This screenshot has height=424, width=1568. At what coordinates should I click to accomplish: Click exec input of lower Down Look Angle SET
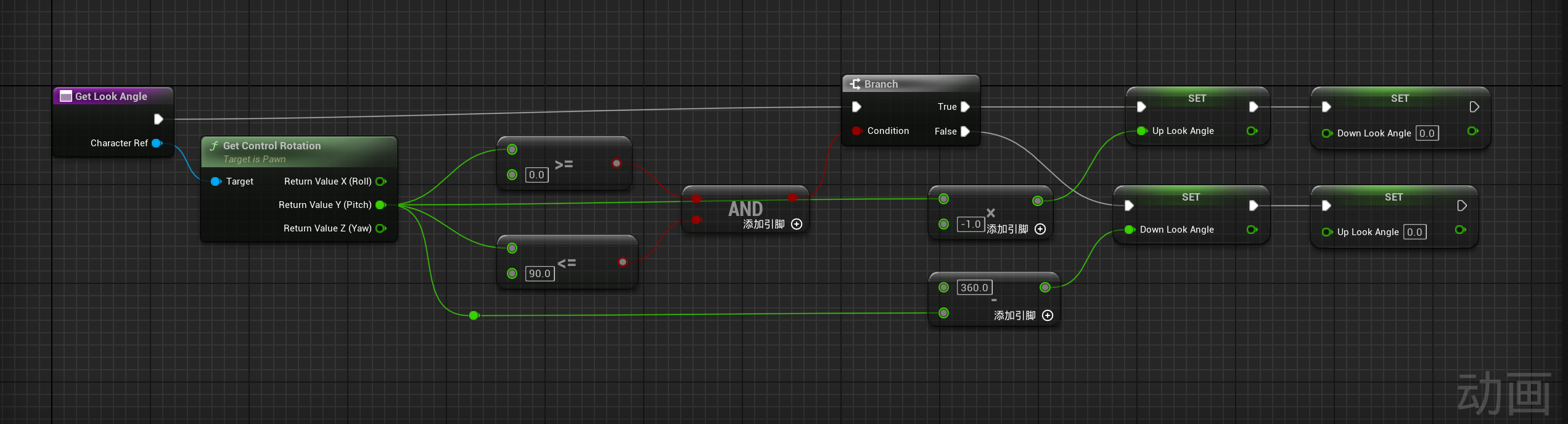1129,206
